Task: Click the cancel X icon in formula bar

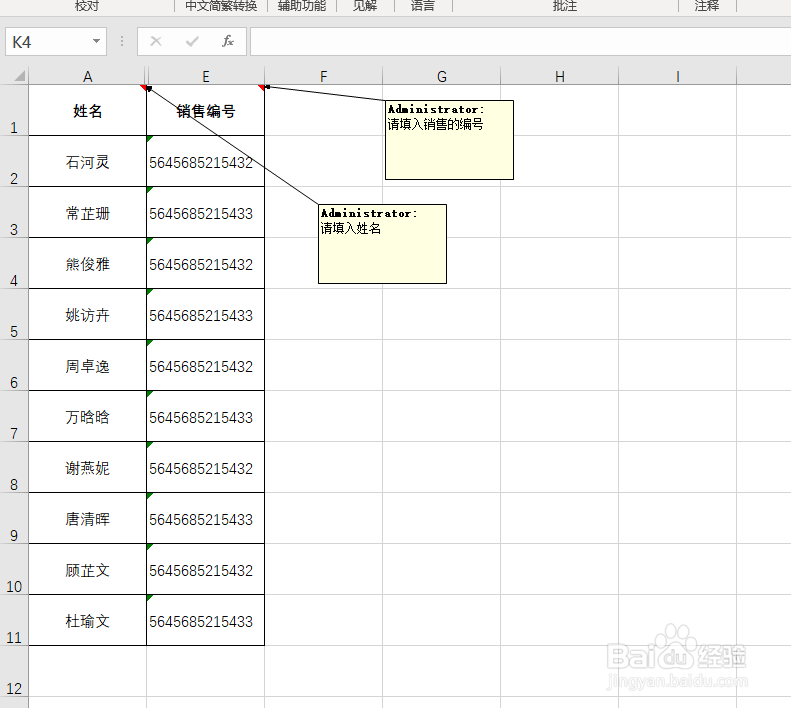Action: [x=156, y=41]
